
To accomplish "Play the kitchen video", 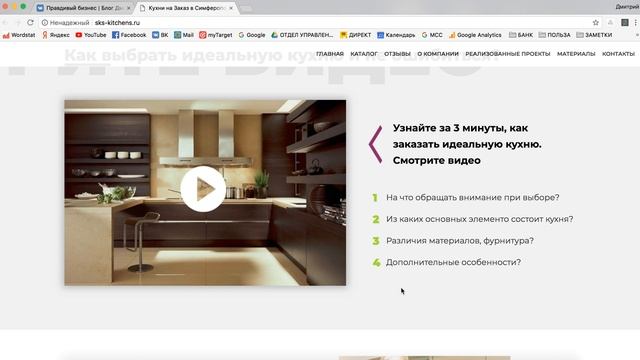I will (203, 189).
